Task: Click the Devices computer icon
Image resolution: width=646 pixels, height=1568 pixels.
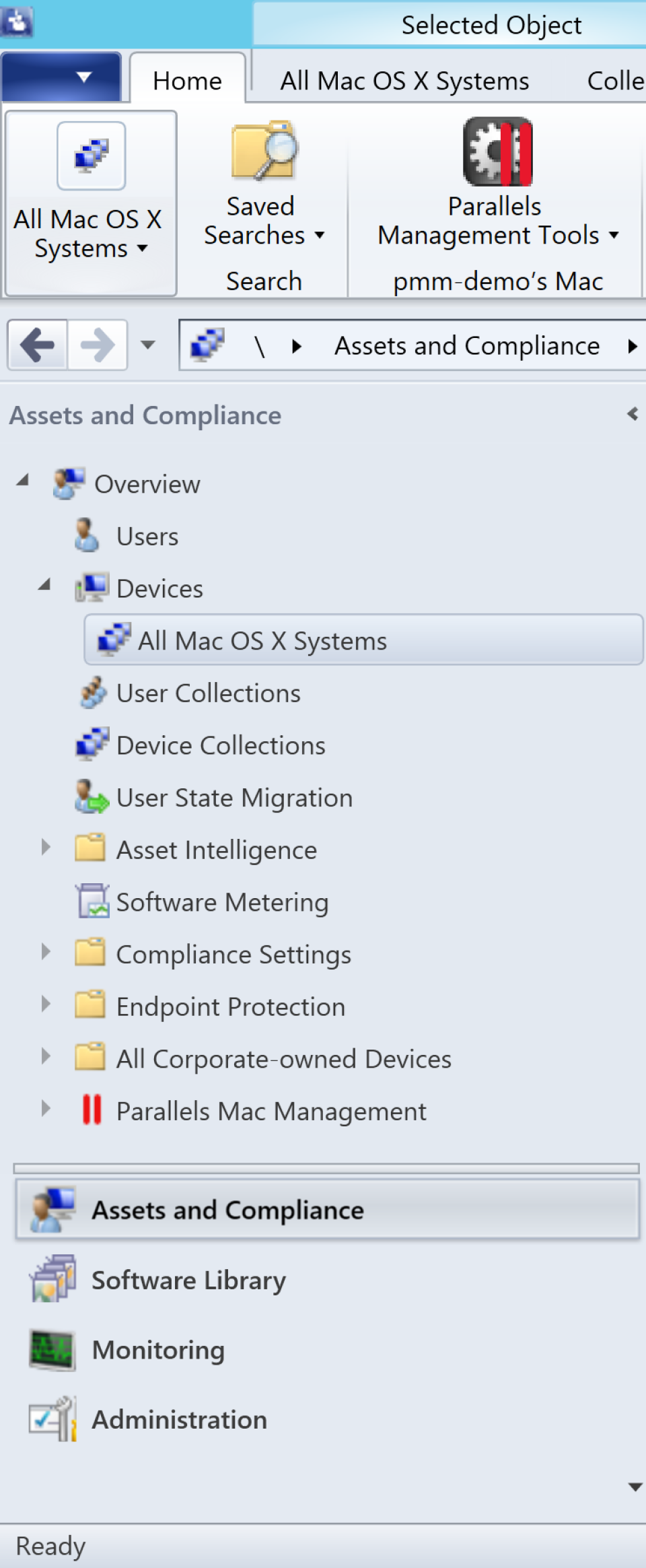Action: point(92,587)
